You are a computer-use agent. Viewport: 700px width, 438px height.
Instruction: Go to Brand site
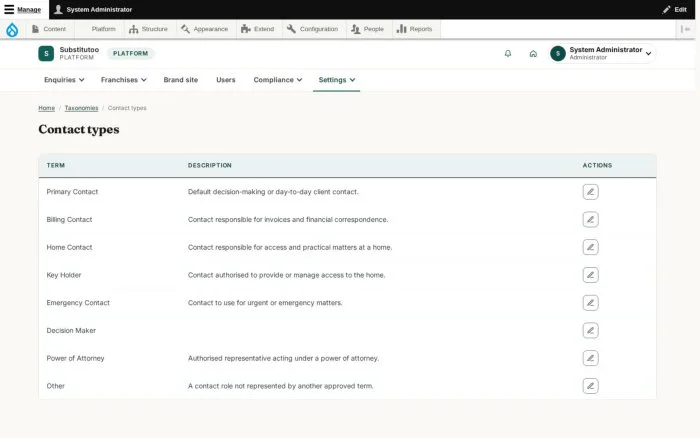pos(181,80)
